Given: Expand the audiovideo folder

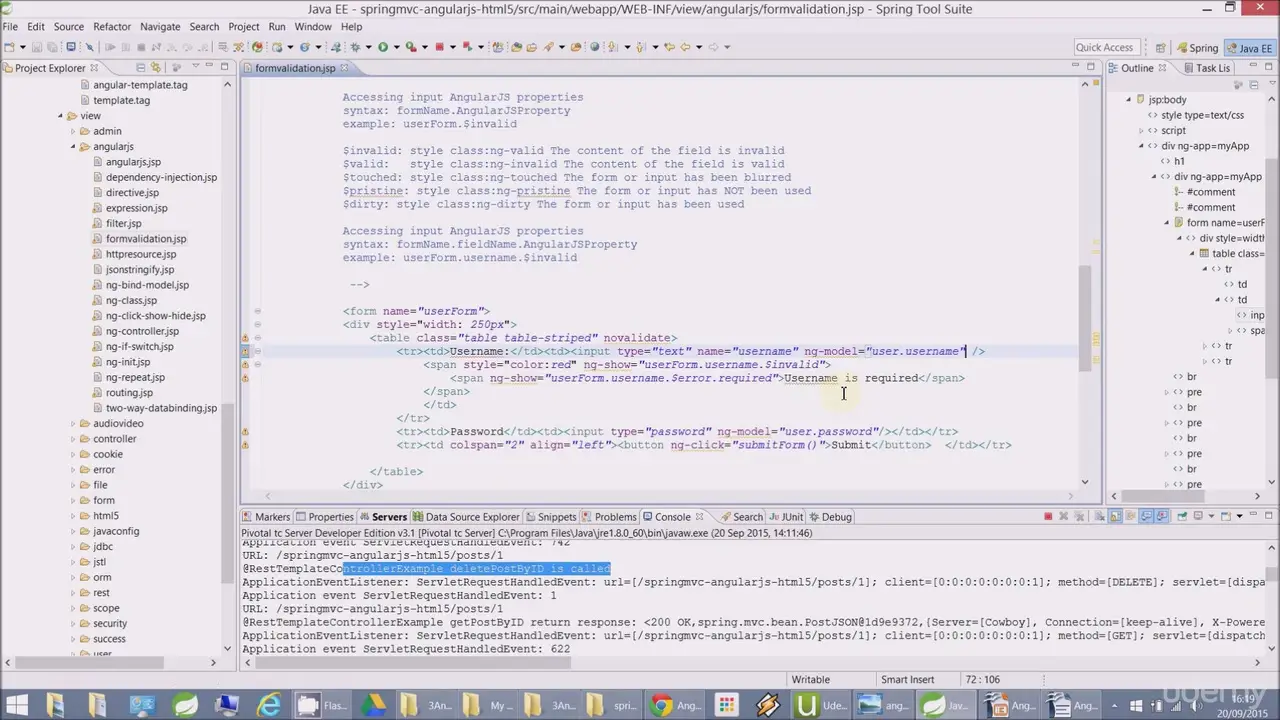Looking at the screenshot, I should point(73,424).
